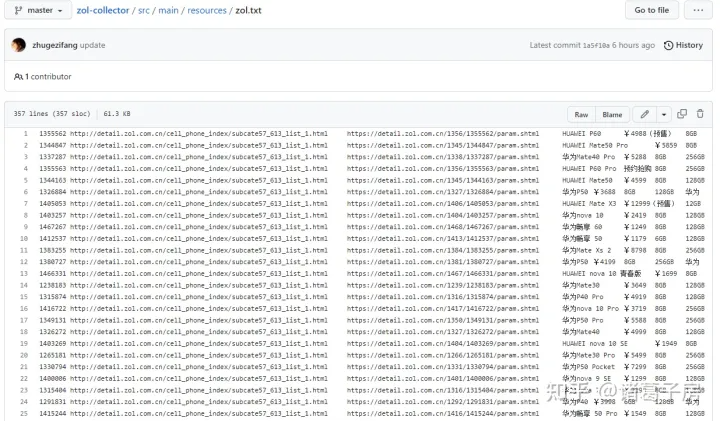
Task: Click the 61.3 KB file size
Action: (x=117, y=113)
